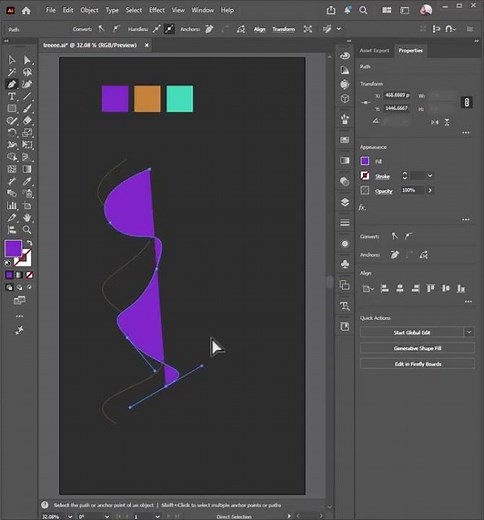This screenshot has width=484, height=520.
Task: Select the Eraser tool
Action: click(27, 120)
